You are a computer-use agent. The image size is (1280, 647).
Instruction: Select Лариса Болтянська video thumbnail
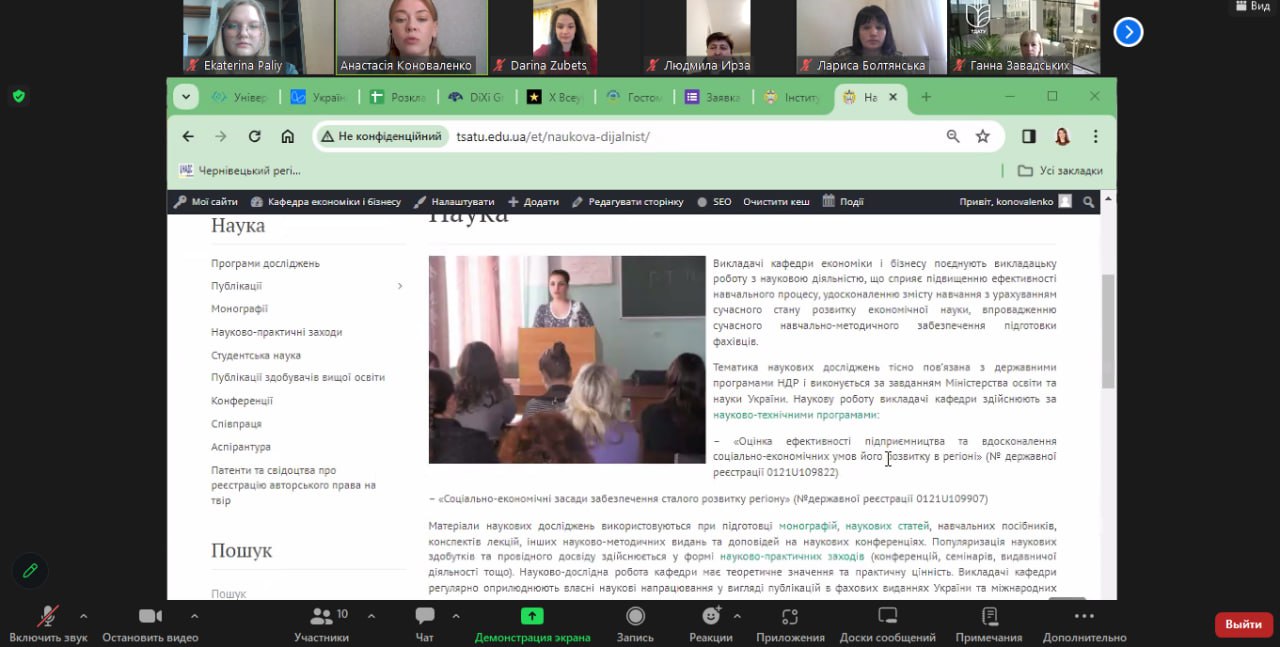[x=870, y=37]
